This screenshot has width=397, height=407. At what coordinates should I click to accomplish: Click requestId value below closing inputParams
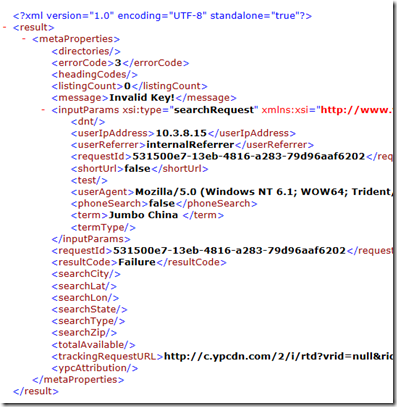[x=229, y=250]
